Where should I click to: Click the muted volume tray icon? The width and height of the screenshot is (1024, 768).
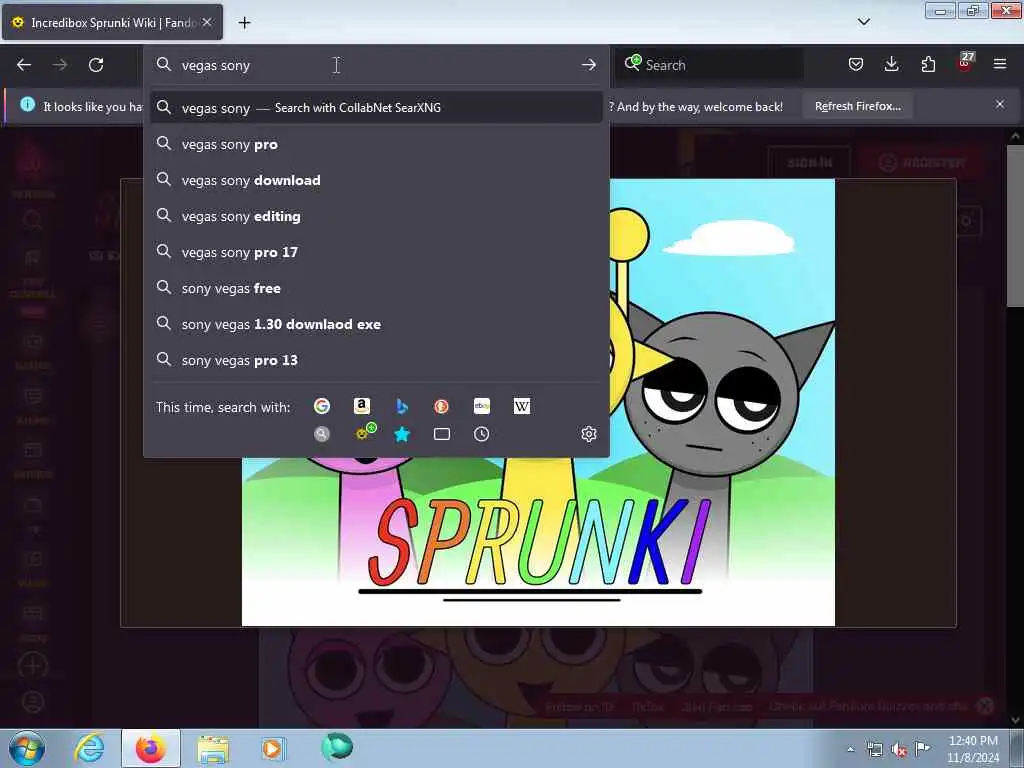[899, 750]
